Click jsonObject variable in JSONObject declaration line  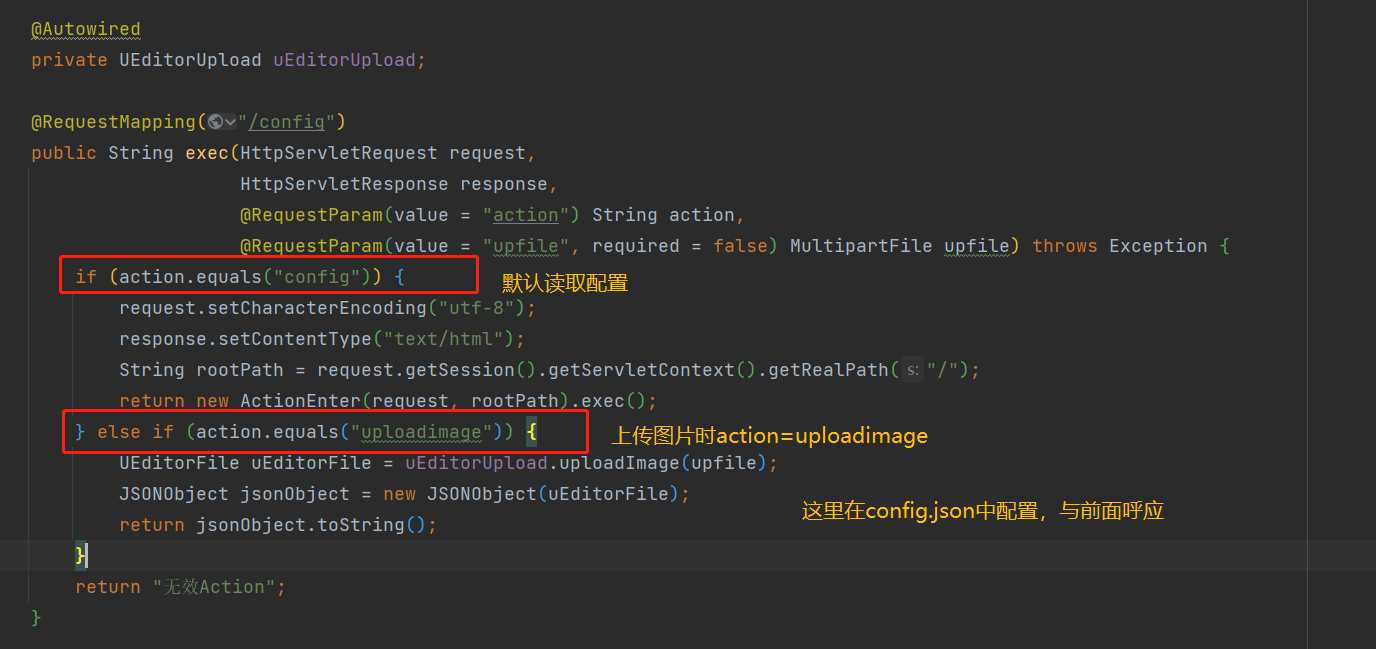pos(295,494)
